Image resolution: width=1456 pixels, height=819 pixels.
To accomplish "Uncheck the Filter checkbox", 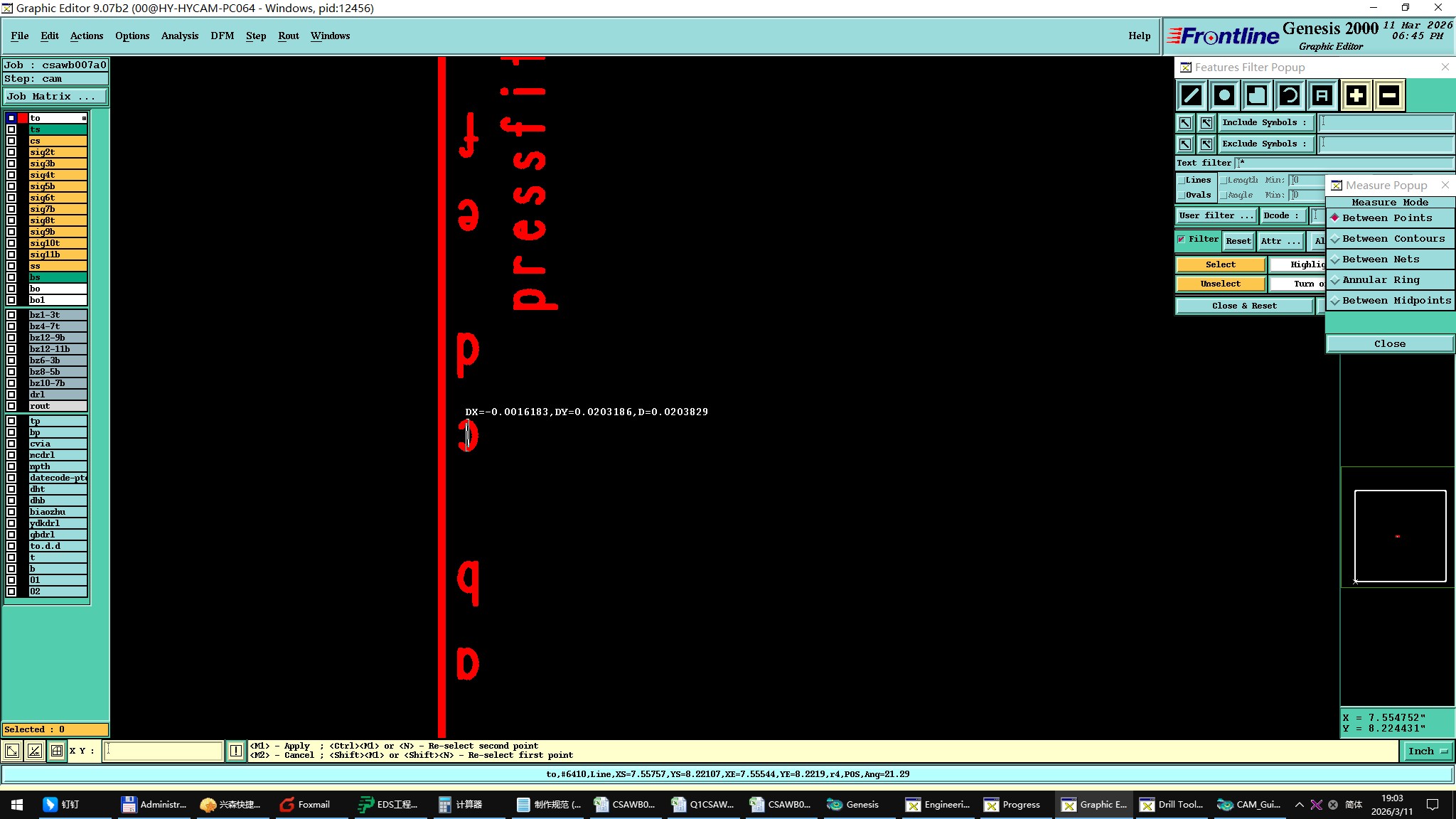I will tap(1182, 240).
